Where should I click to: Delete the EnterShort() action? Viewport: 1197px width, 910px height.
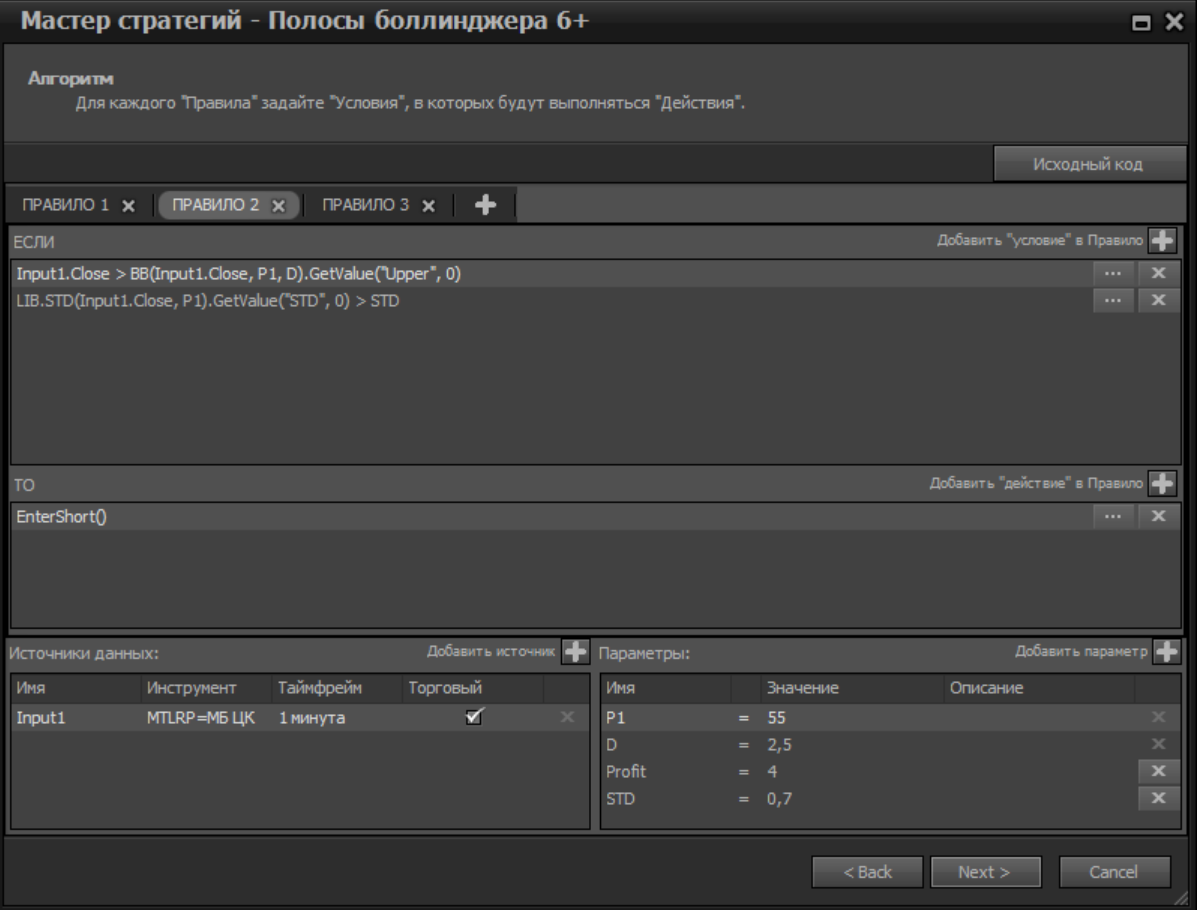click(1159, 516)
